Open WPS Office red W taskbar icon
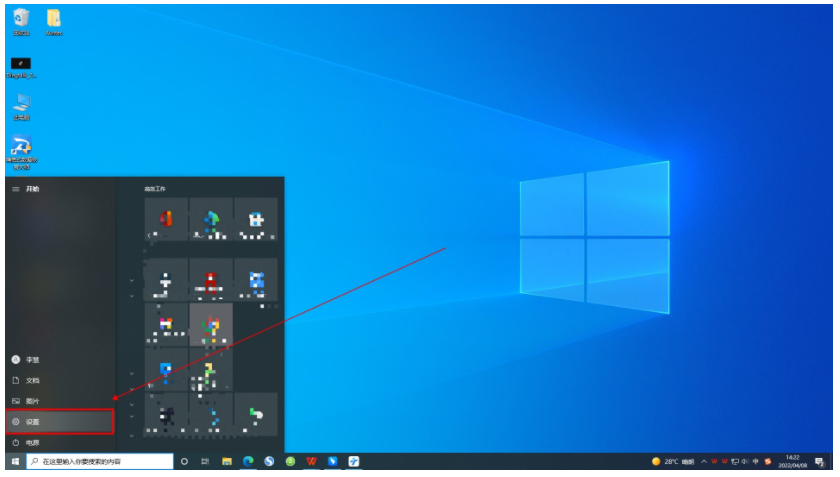This screenshot has height=477, width=840. [312, 462]
